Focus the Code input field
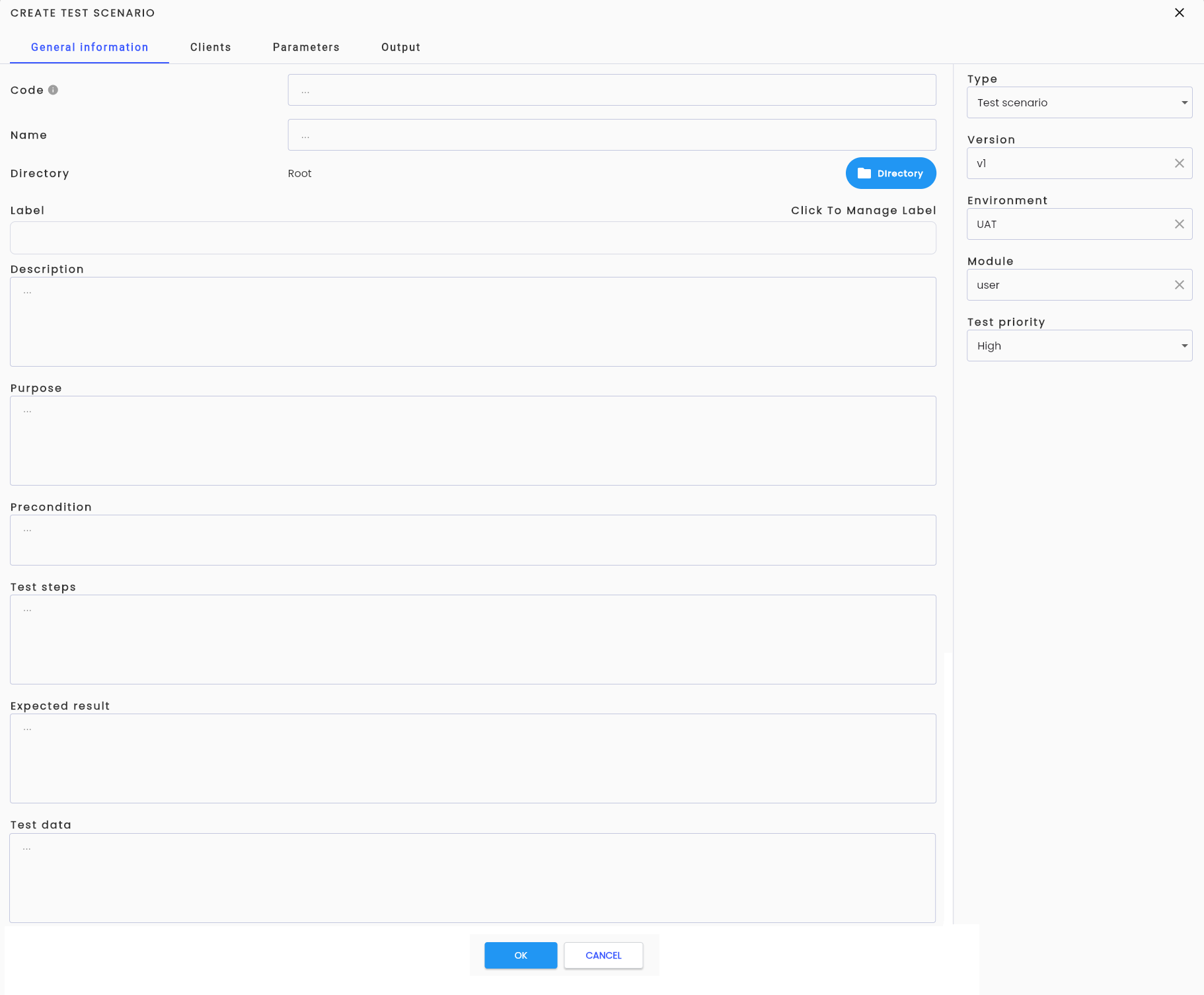Image resolution: width=1204 pixels, height=995 pixels. click(x=612, y=90)
